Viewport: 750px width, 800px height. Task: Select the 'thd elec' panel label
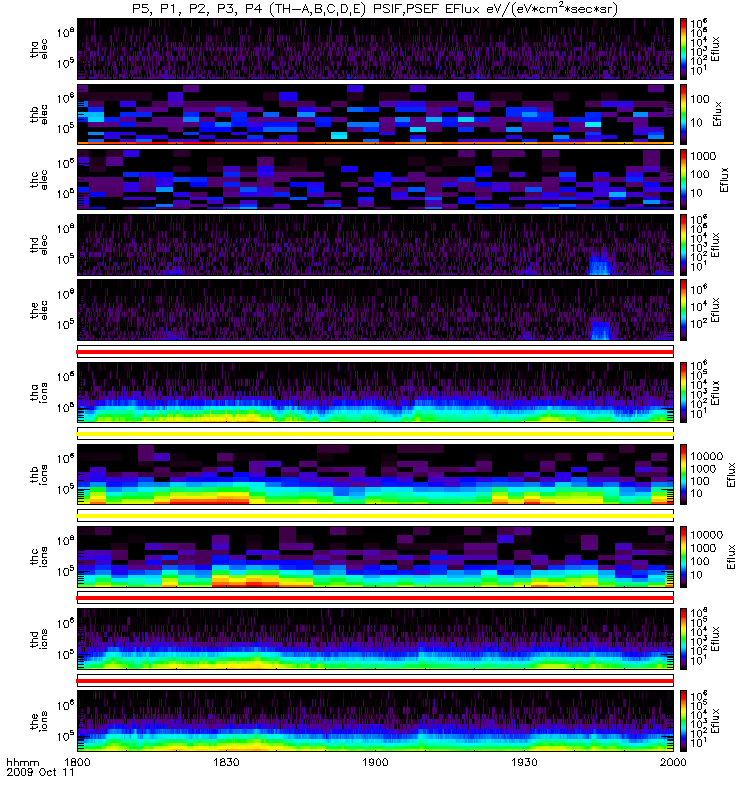tap(38, 245)
